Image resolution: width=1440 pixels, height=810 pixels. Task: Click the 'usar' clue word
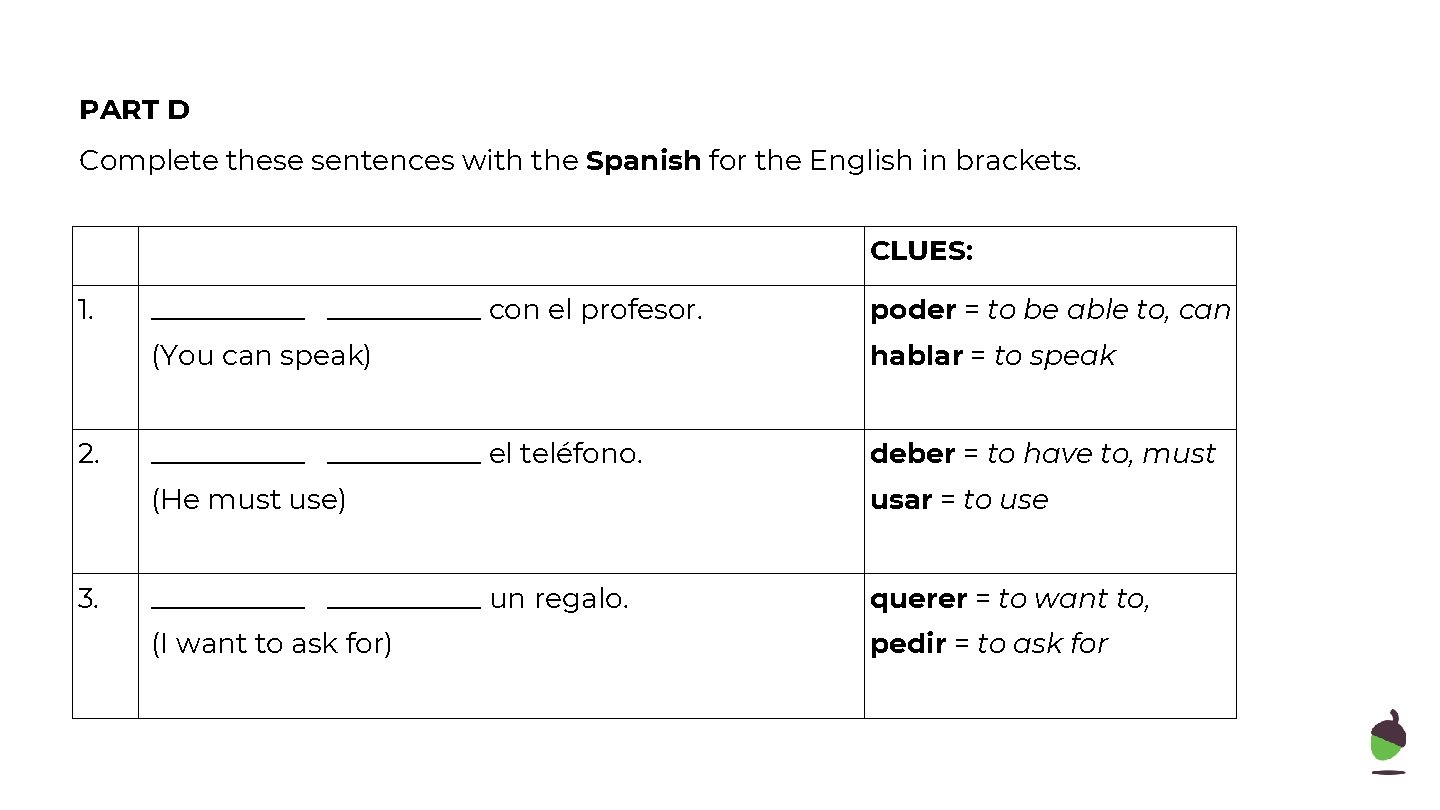[x=901, y=500]
